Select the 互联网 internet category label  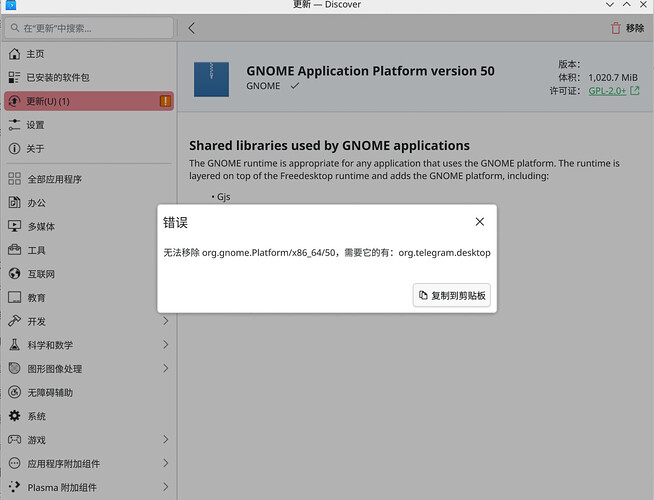point(41,274)
